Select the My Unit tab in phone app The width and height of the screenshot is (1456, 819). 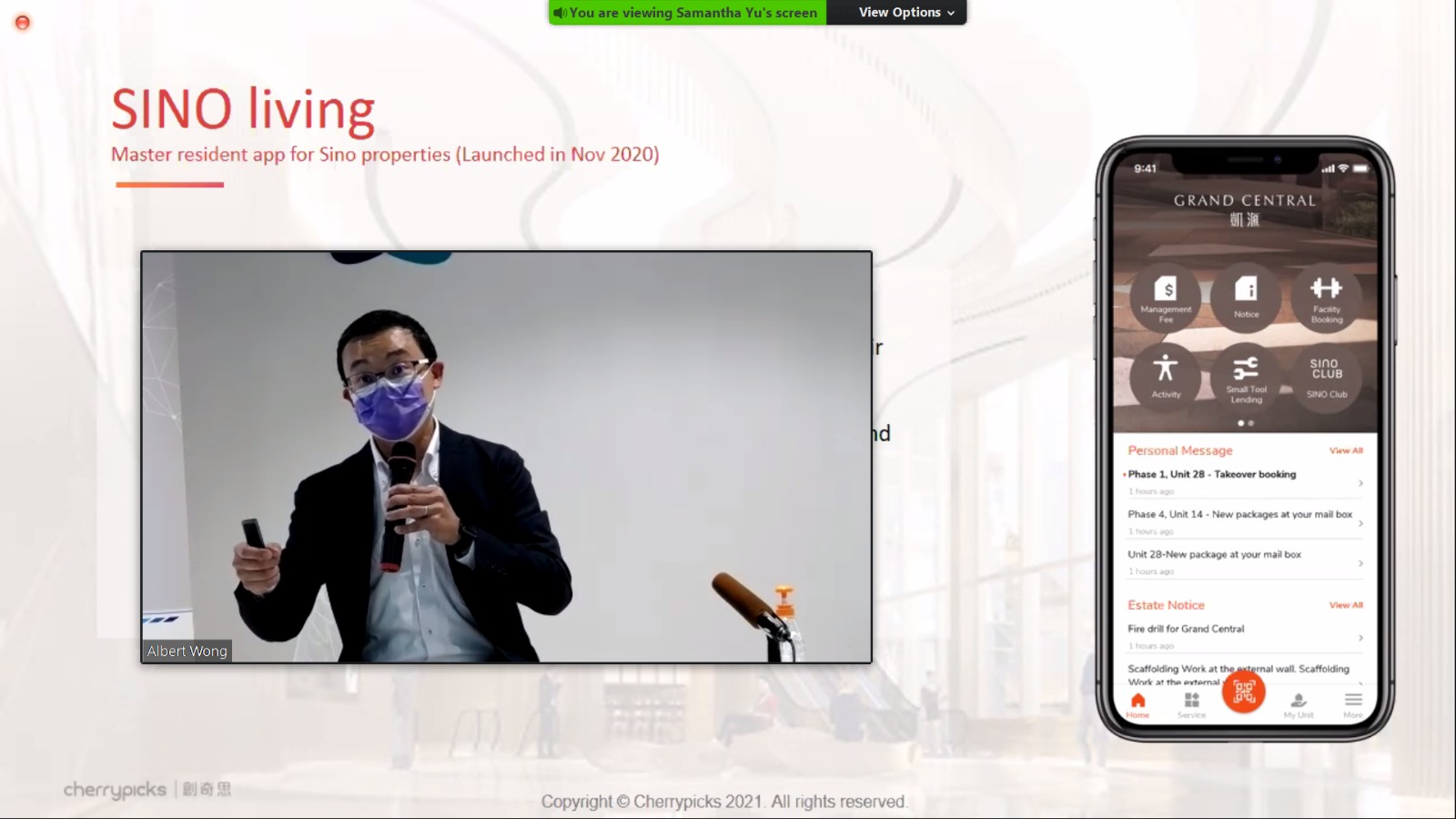(1299, 705)
